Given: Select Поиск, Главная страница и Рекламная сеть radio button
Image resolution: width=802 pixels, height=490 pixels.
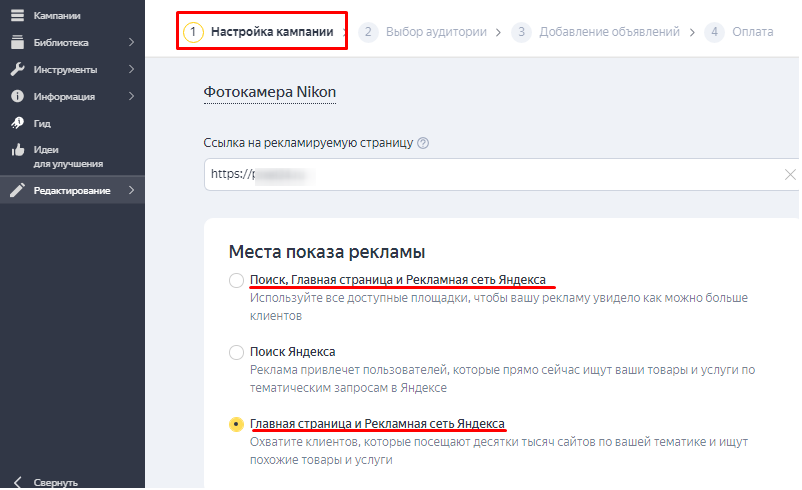Looking at the screenshot, I should (236, 280).
